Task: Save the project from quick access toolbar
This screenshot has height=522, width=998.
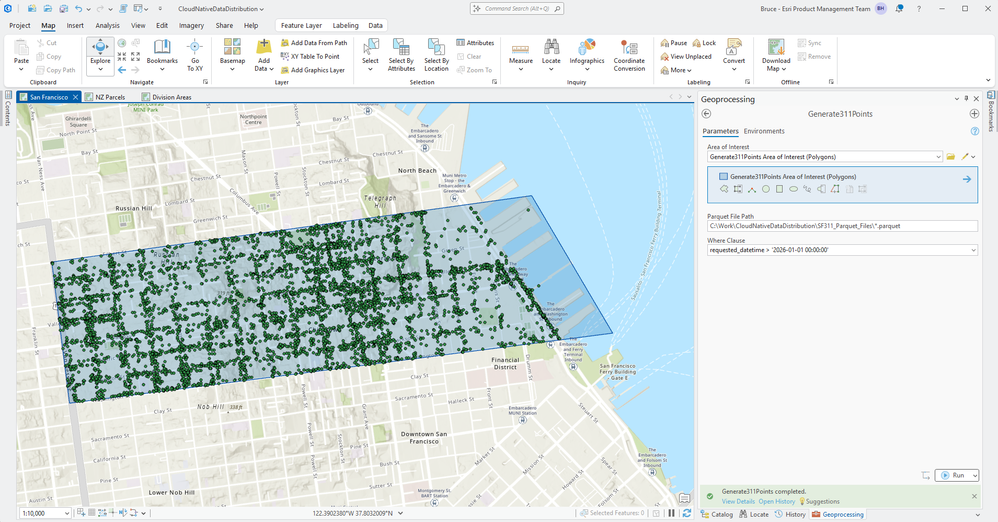Action: [63, 9]
